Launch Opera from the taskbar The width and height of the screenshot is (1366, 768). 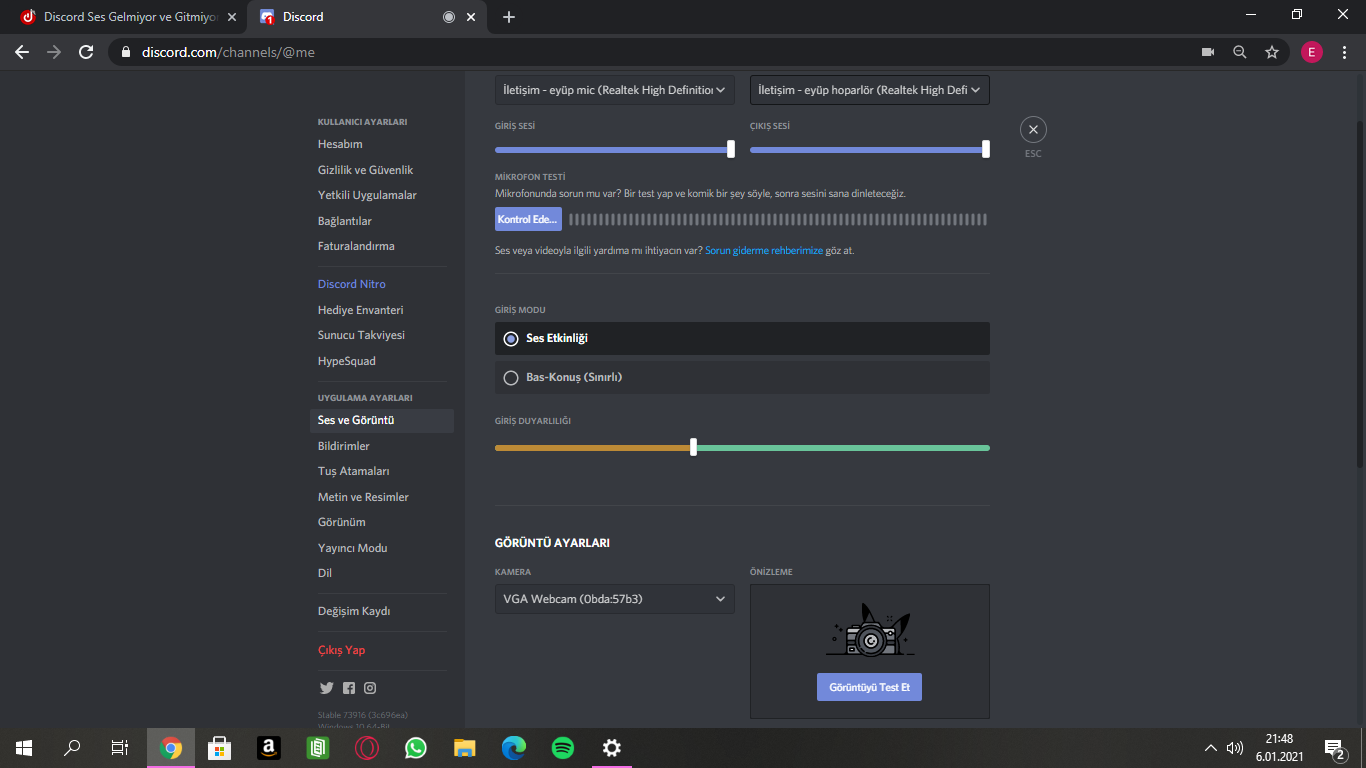[367, 748]
